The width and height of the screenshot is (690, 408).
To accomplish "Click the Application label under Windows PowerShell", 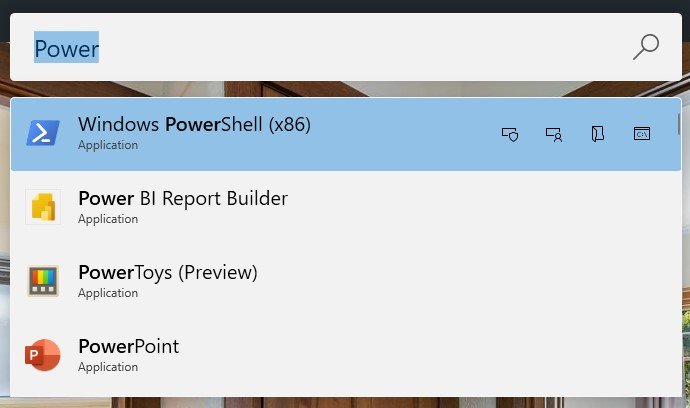I will pos(108,145).
